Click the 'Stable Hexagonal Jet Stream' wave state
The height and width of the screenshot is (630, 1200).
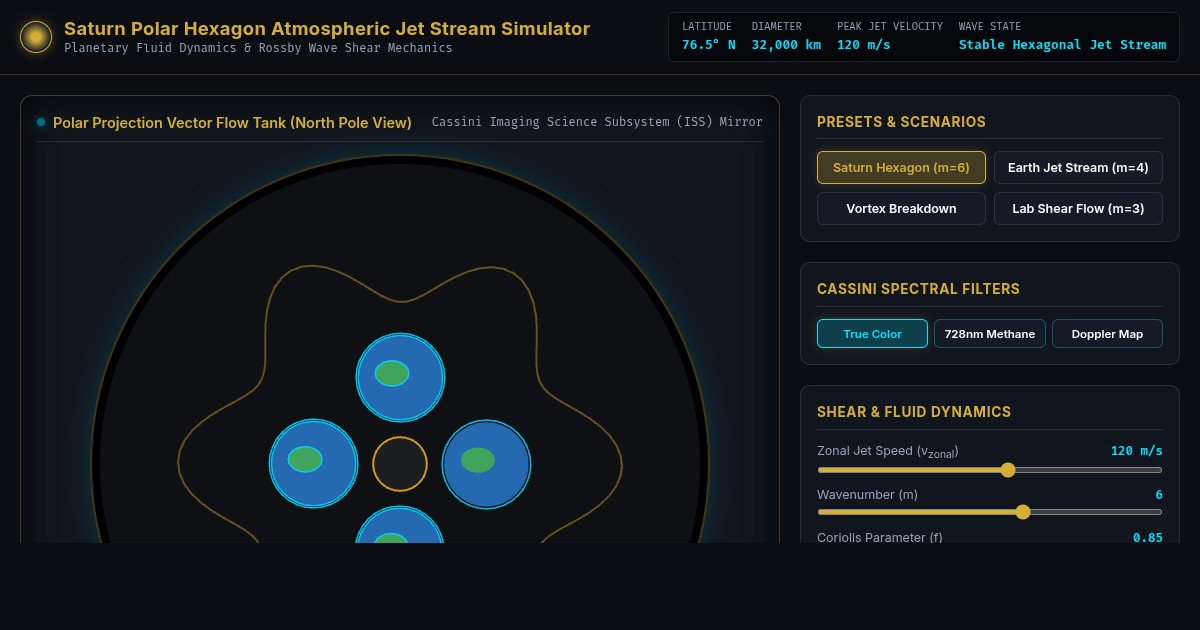click(x=1062, y=44)
